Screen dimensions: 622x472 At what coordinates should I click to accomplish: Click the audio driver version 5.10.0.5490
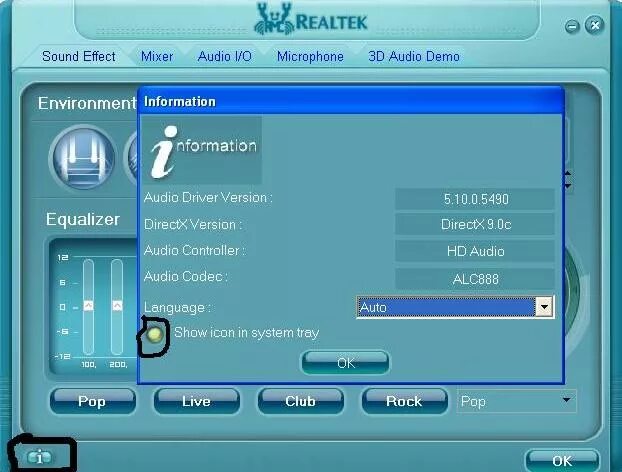tap(475, 199)
